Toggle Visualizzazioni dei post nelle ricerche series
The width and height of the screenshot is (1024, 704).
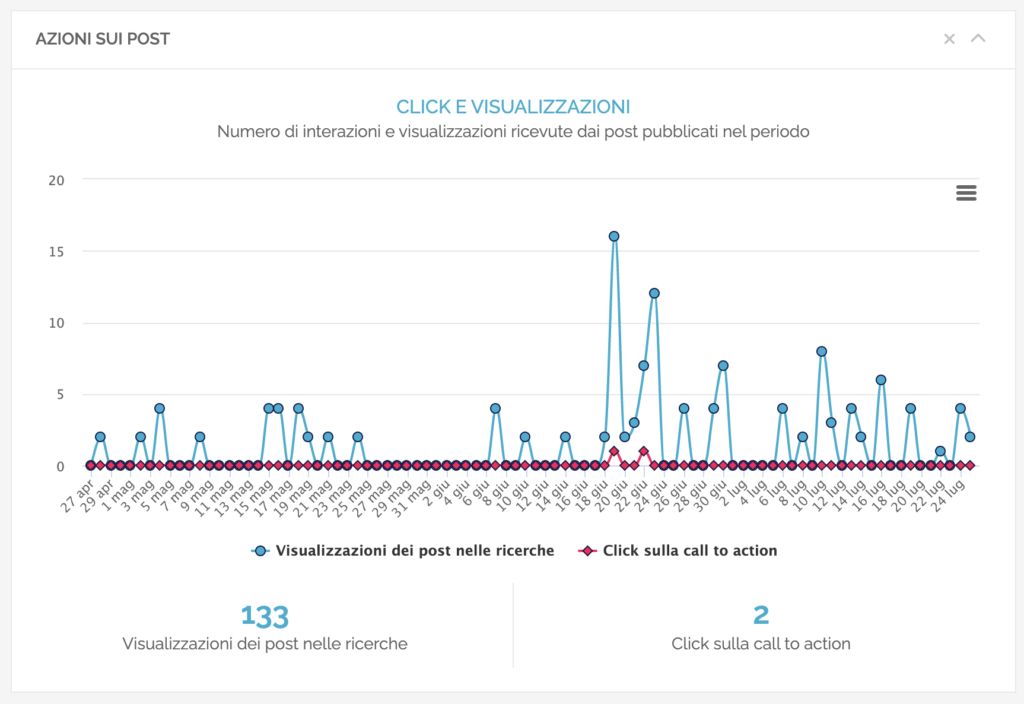point(414,550)
